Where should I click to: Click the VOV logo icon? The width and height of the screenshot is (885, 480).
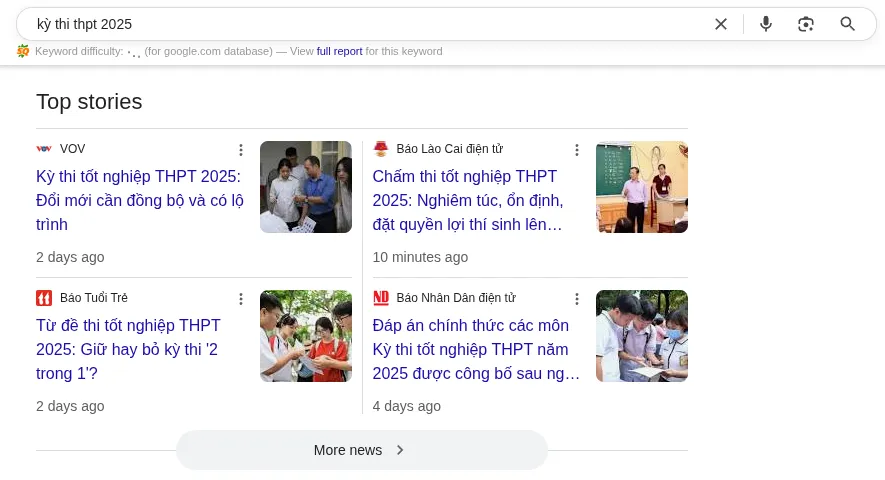44,149
